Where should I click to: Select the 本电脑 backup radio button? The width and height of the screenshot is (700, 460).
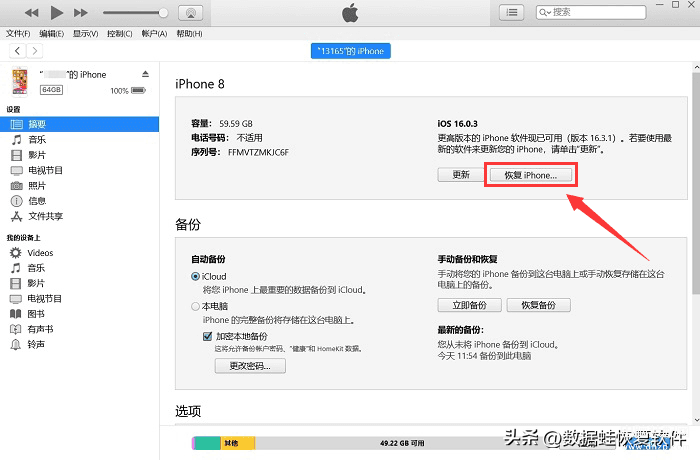(x=195, y=306)
